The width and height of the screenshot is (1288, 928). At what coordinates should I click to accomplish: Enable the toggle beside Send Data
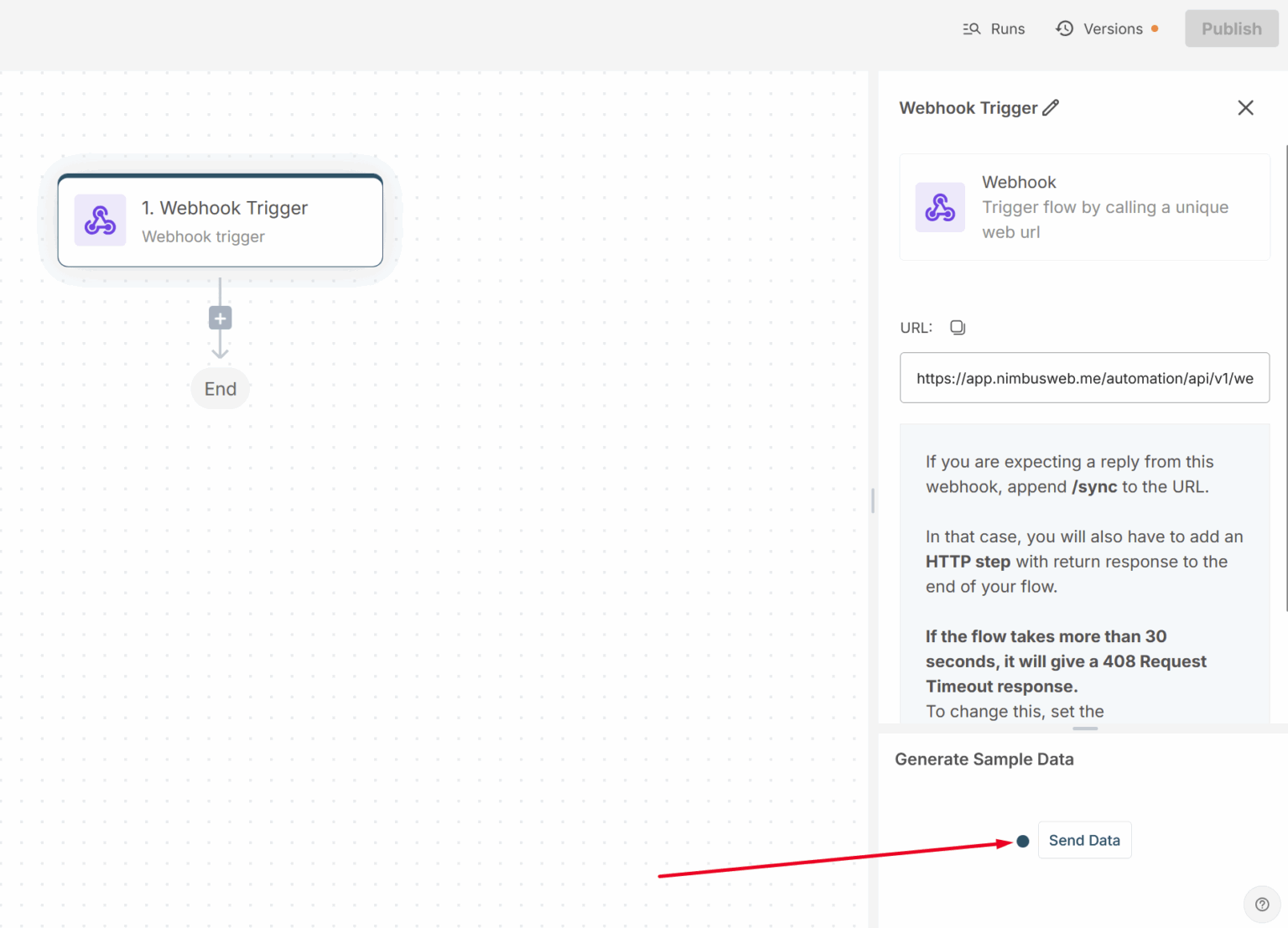click(x=1022, y=840)
